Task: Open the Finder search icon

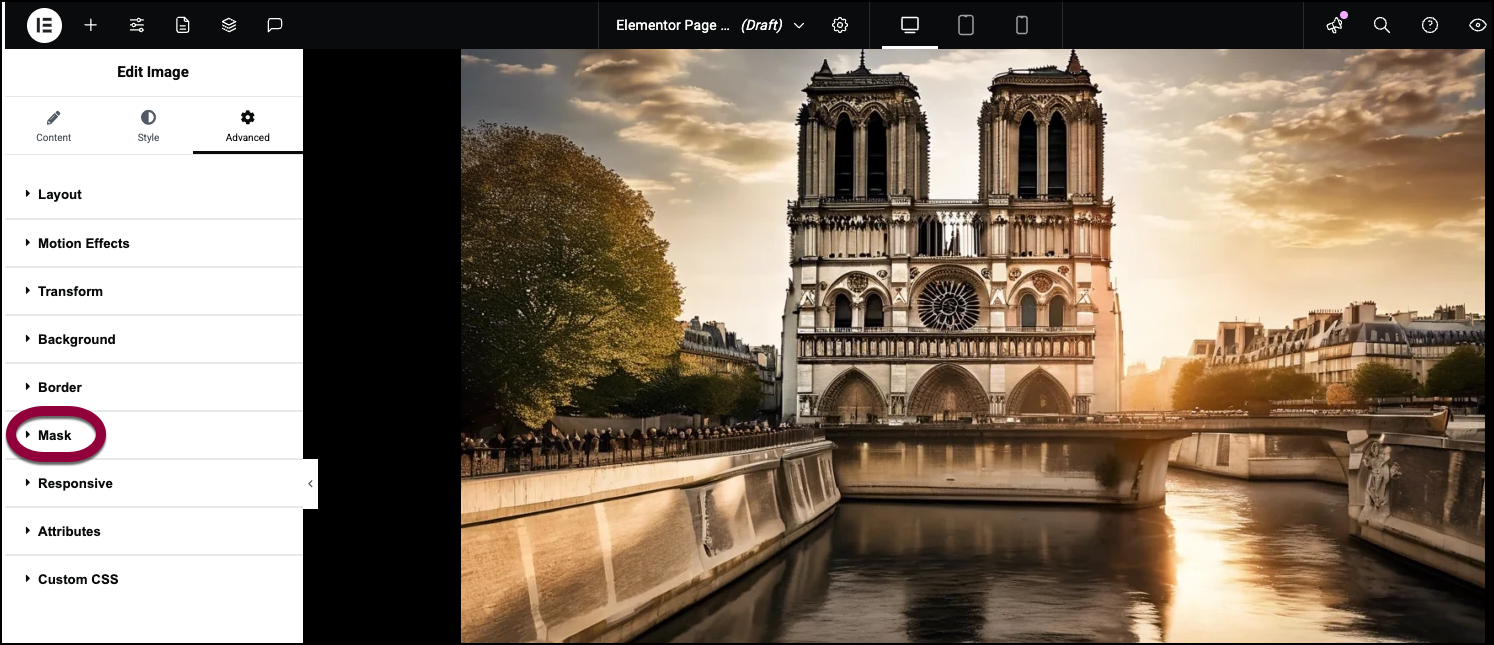Action: [1382, 25]
